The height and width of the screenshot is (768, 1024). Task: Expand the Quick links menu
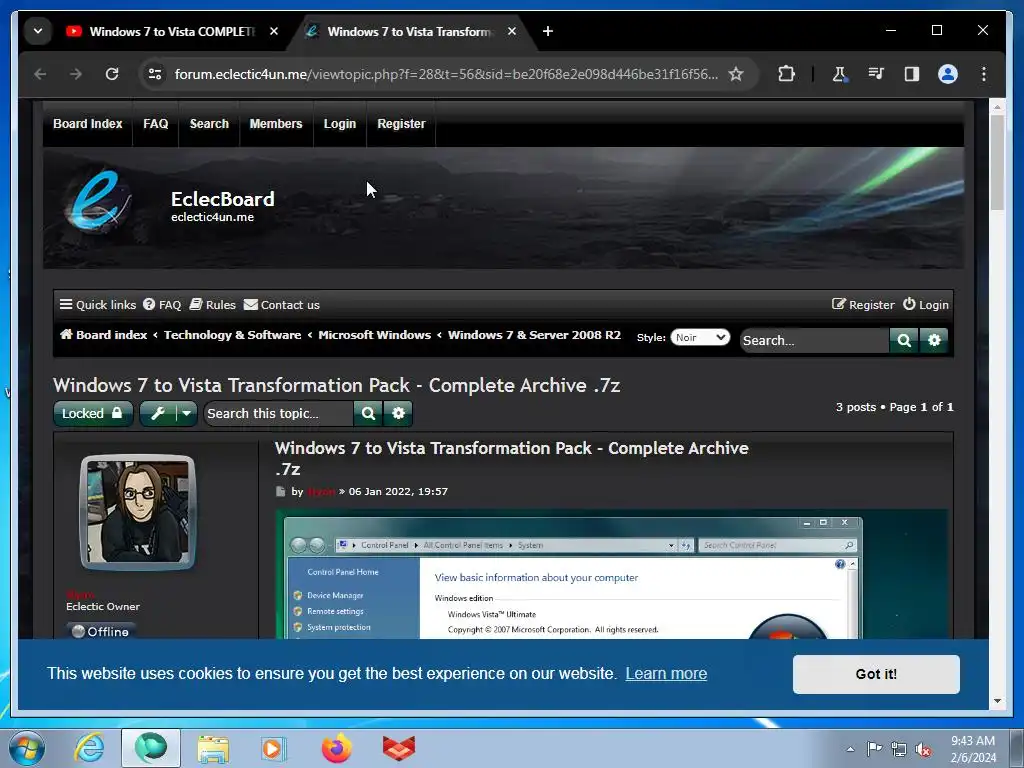click(x=98, y=305)
